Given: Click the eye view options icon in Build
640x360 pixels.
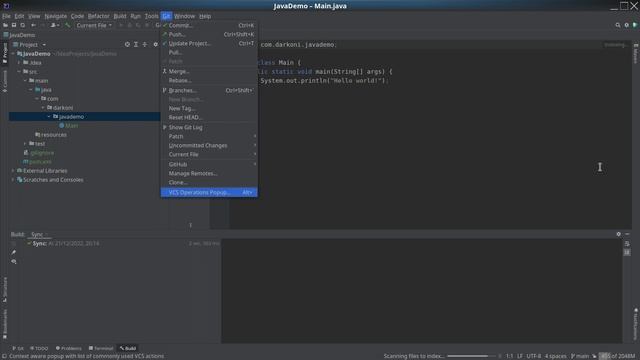Looking at the screenshot, I should click(14, 261).
